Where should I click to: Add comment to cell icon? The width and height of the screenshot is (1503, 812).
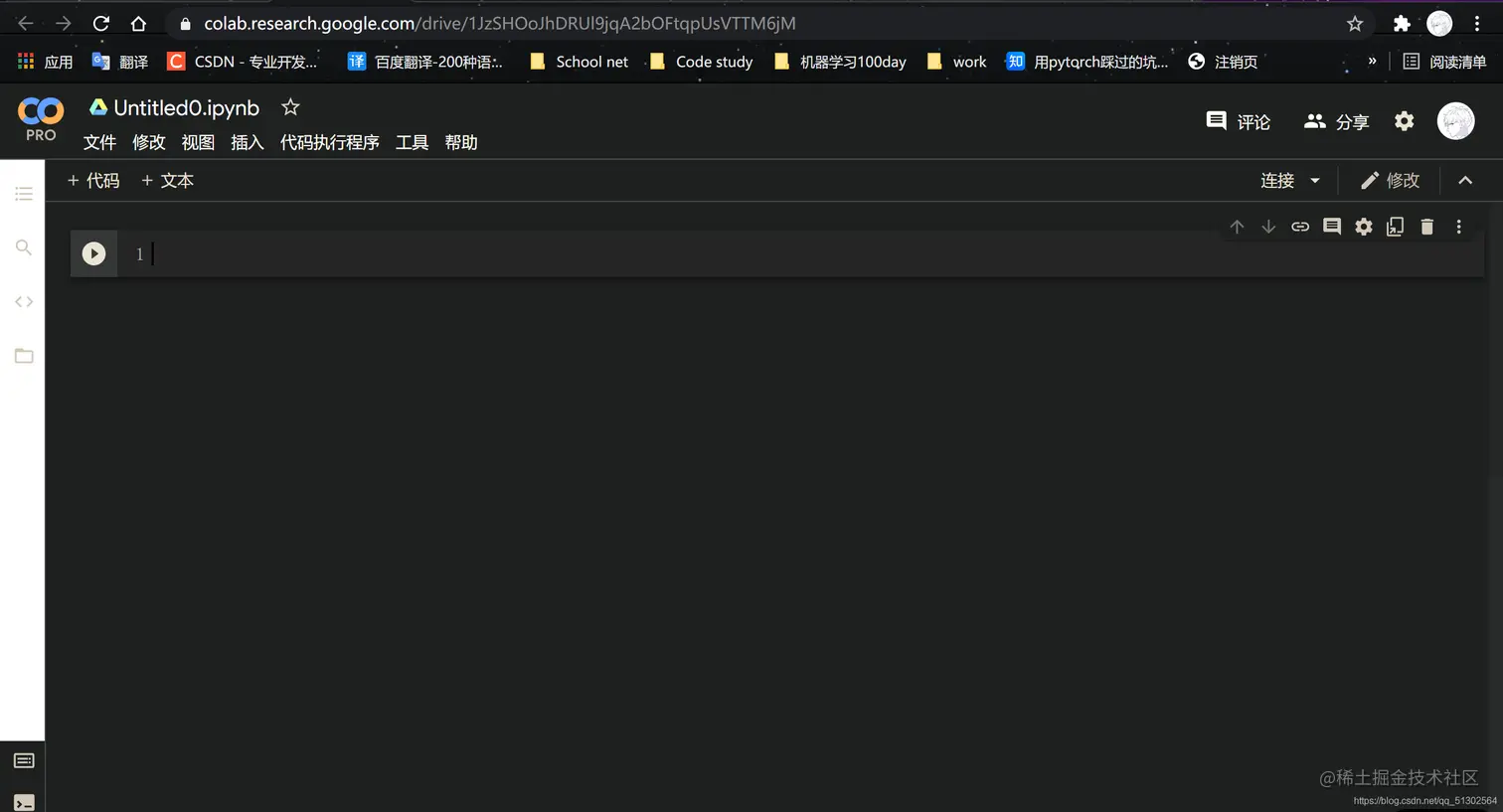(x=1332, y=227)
